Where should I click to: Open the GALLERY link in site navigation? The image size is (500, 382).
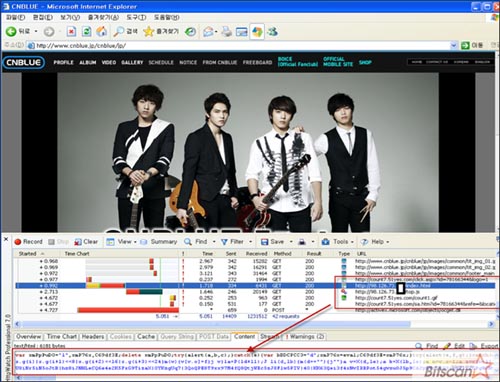point(132,62)
